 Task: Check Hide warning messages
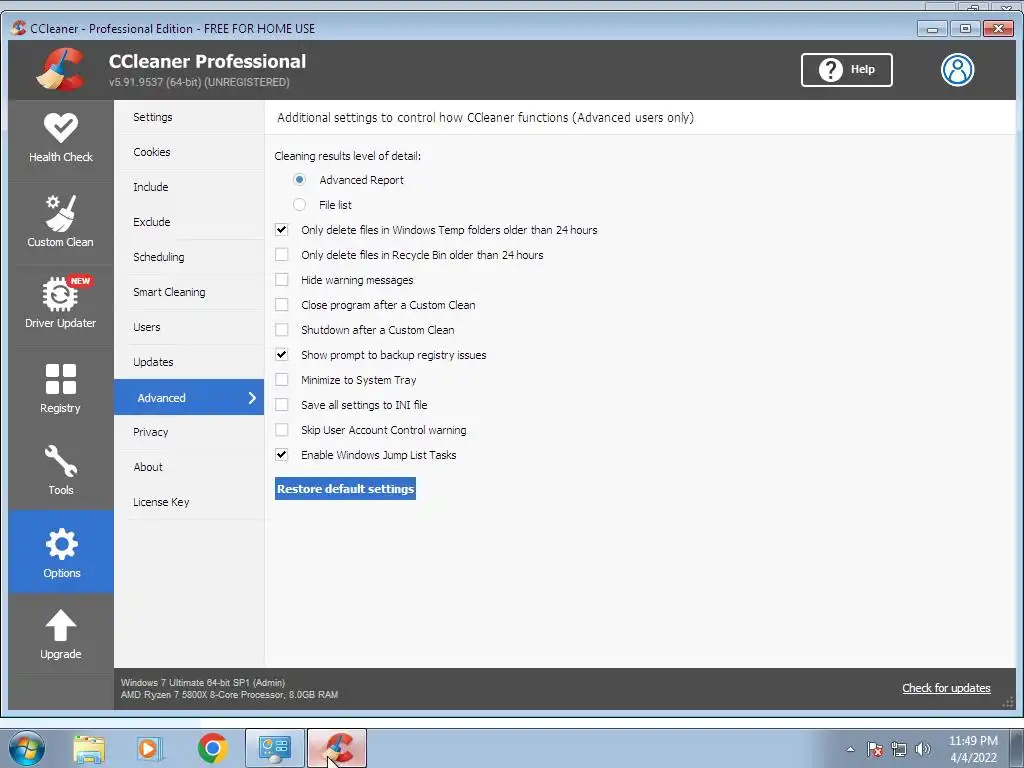coord(281,280)
